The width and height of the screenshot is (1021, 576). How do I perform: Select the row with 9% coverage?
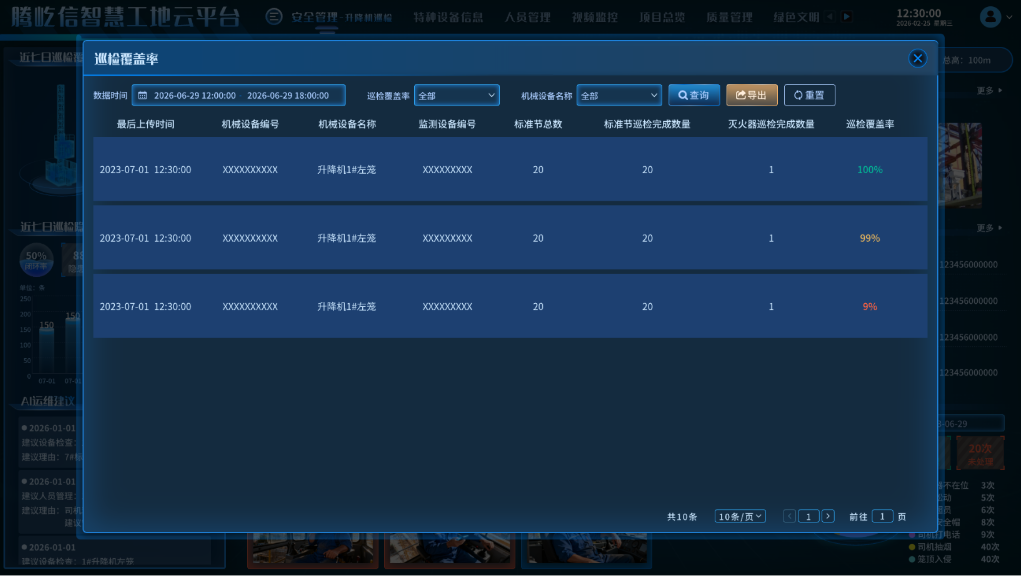(510, 307)
